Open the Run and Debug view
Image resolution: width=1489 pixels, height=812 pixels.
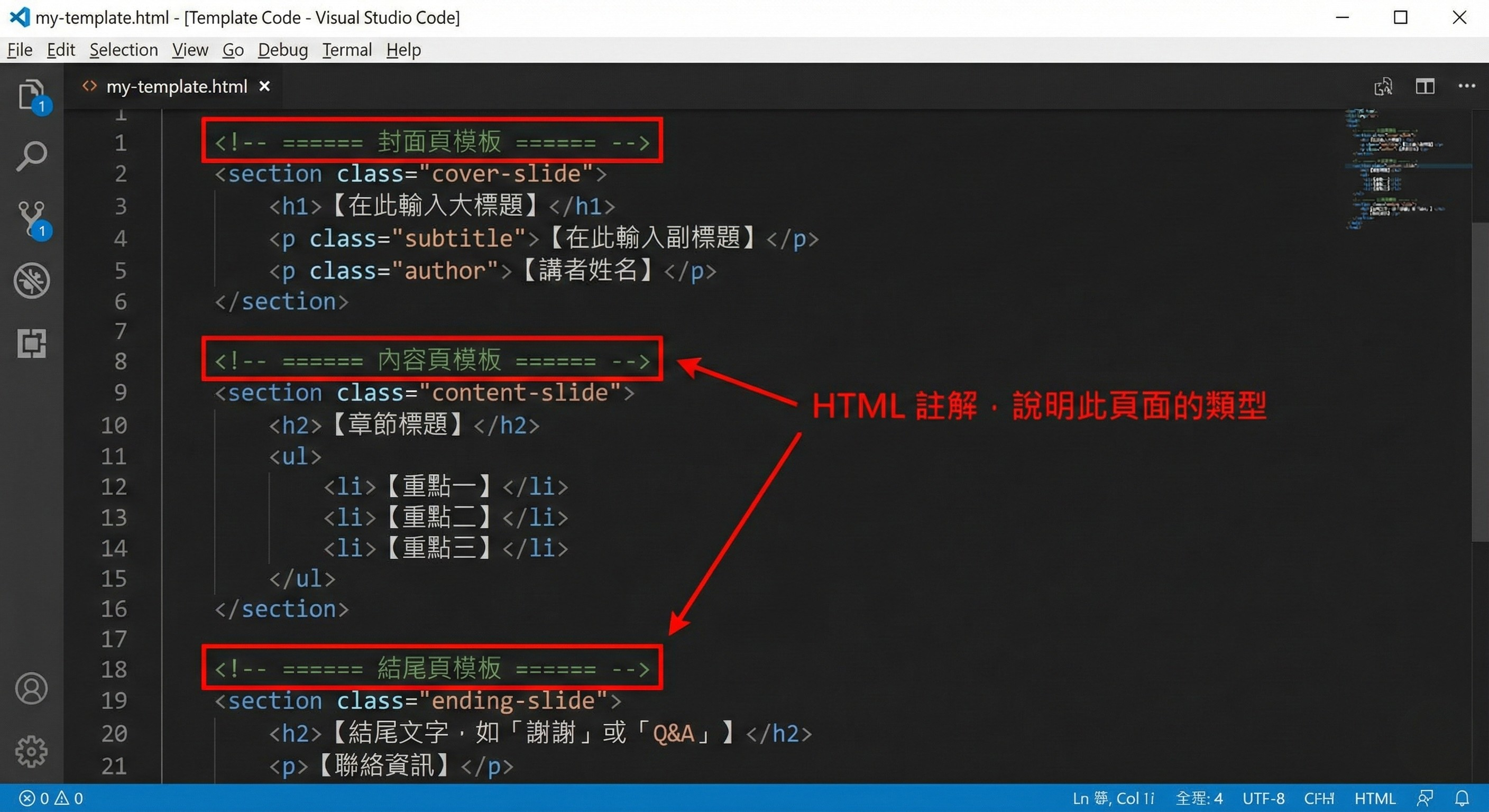(x=31, y=281)
